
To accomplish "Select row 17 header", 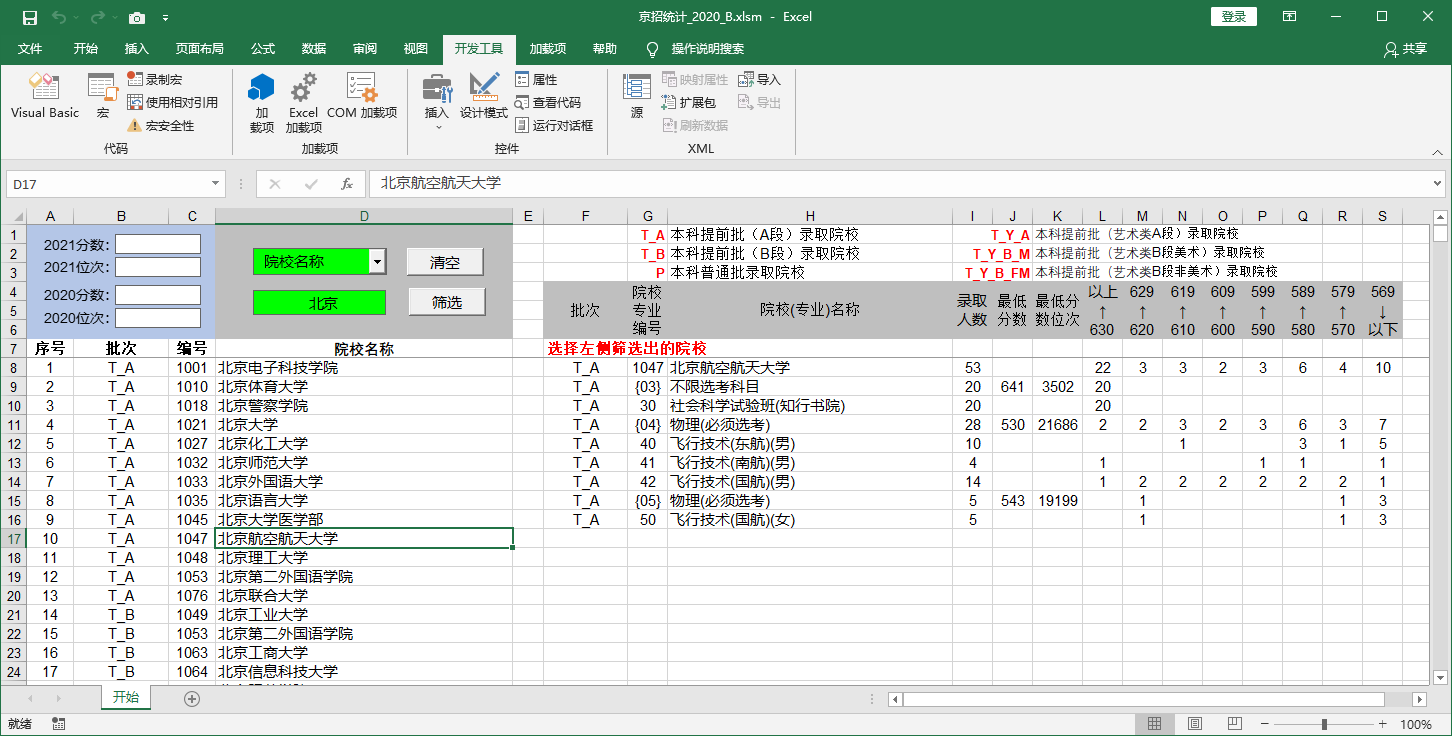I will [x=13, y=538].
